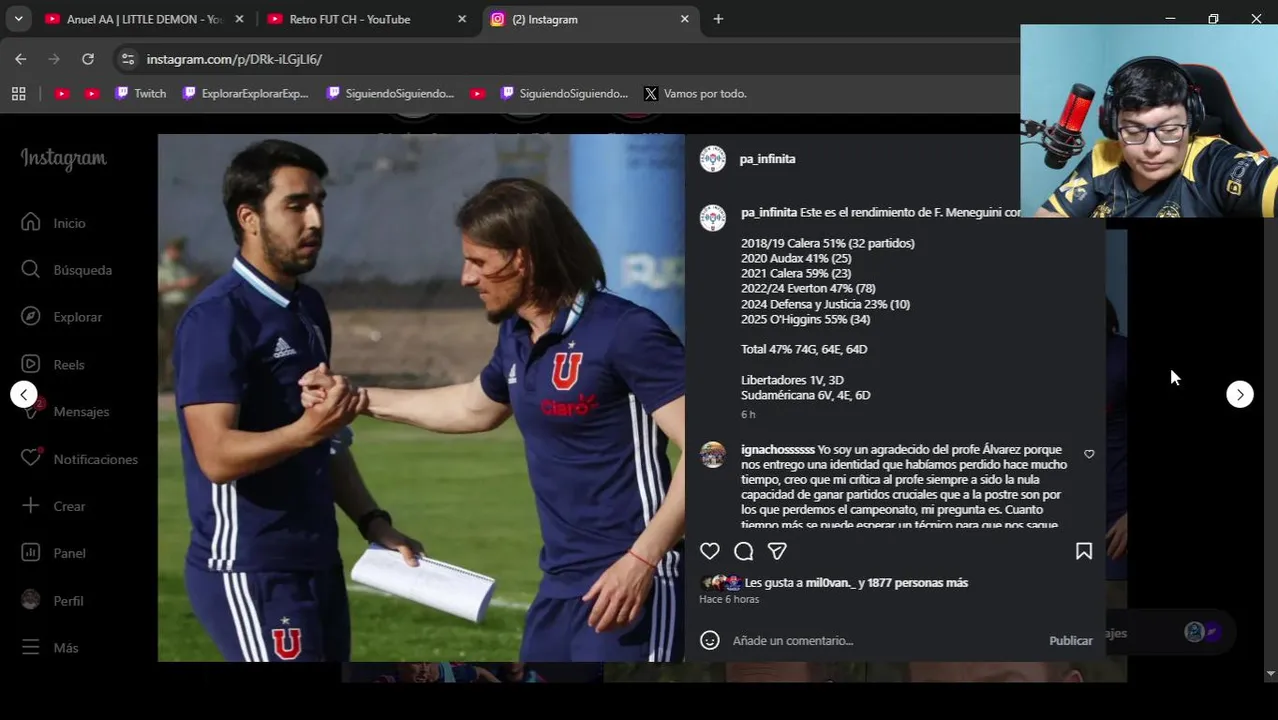View site information icon in address bar
This screenshot has width=1278, height=720.
click(127, 59)
